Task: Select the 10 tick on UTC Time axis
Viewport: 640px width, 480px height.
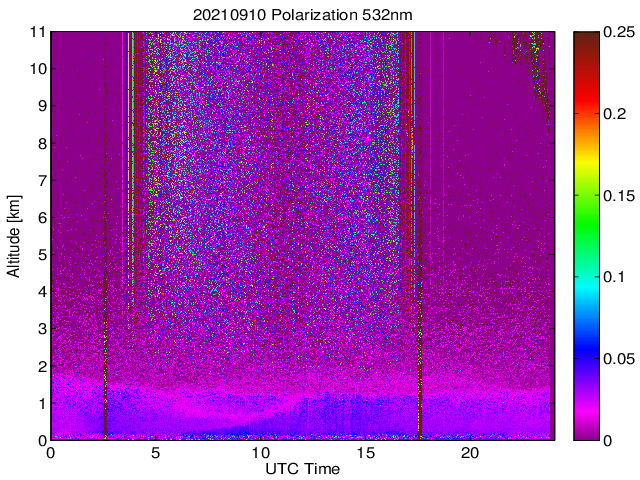Action: click(x=260, y=453)
